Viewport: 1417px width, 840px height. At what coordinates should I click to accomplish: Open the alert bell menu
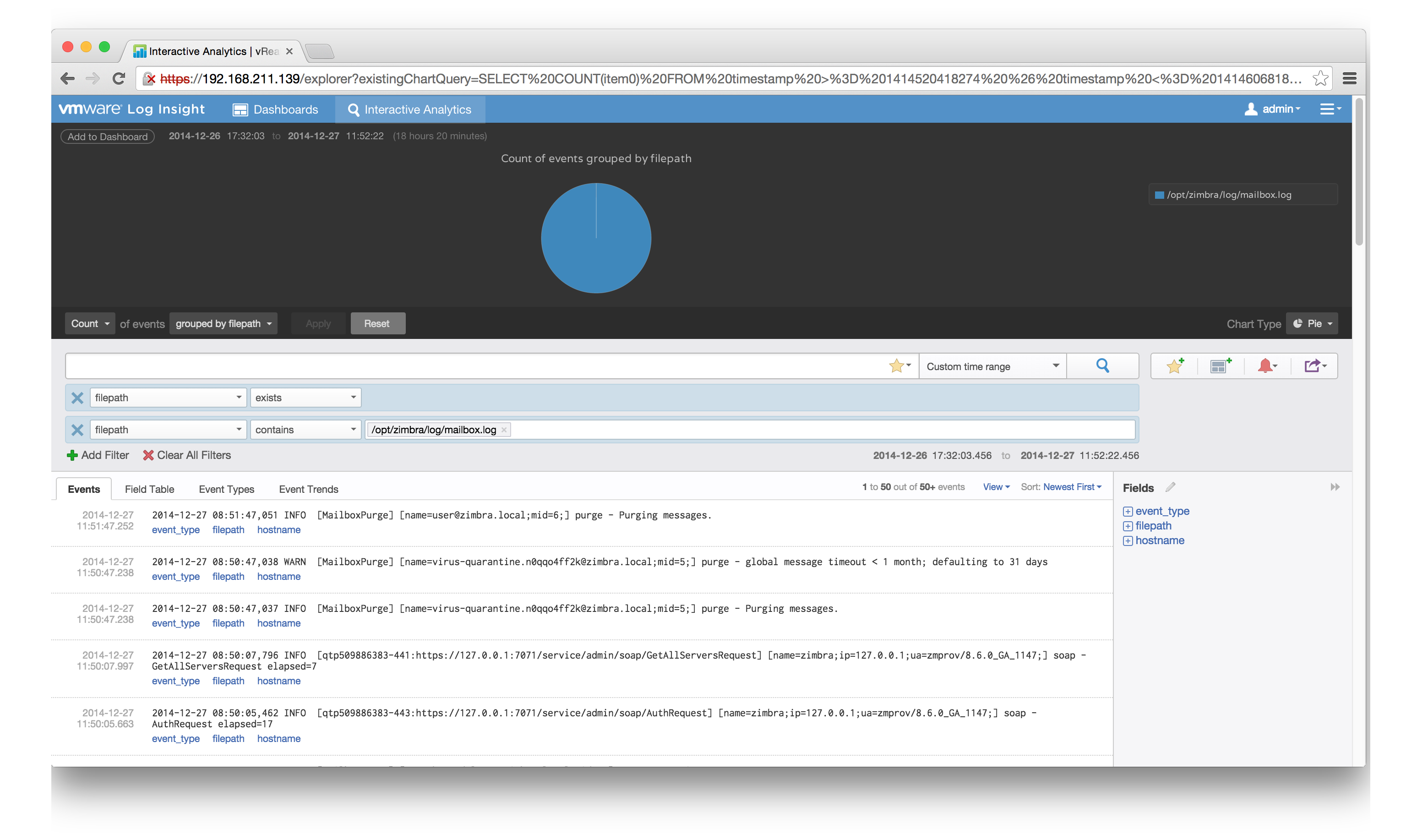1267,366
